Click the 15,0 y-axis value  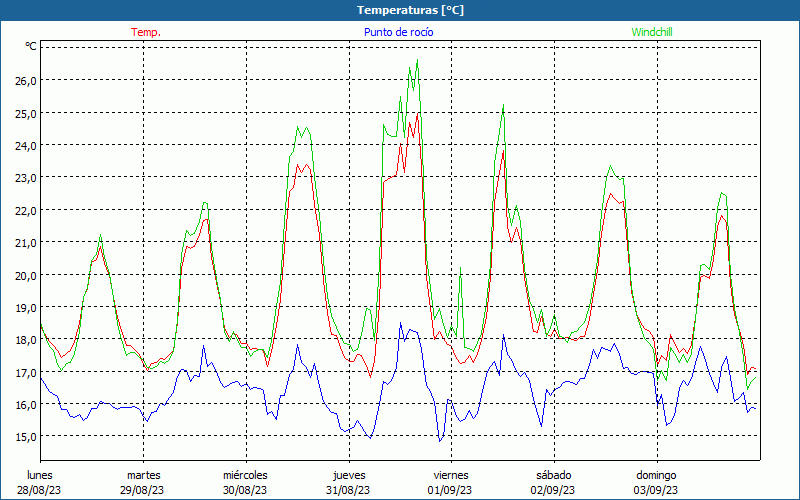[26, 437]
